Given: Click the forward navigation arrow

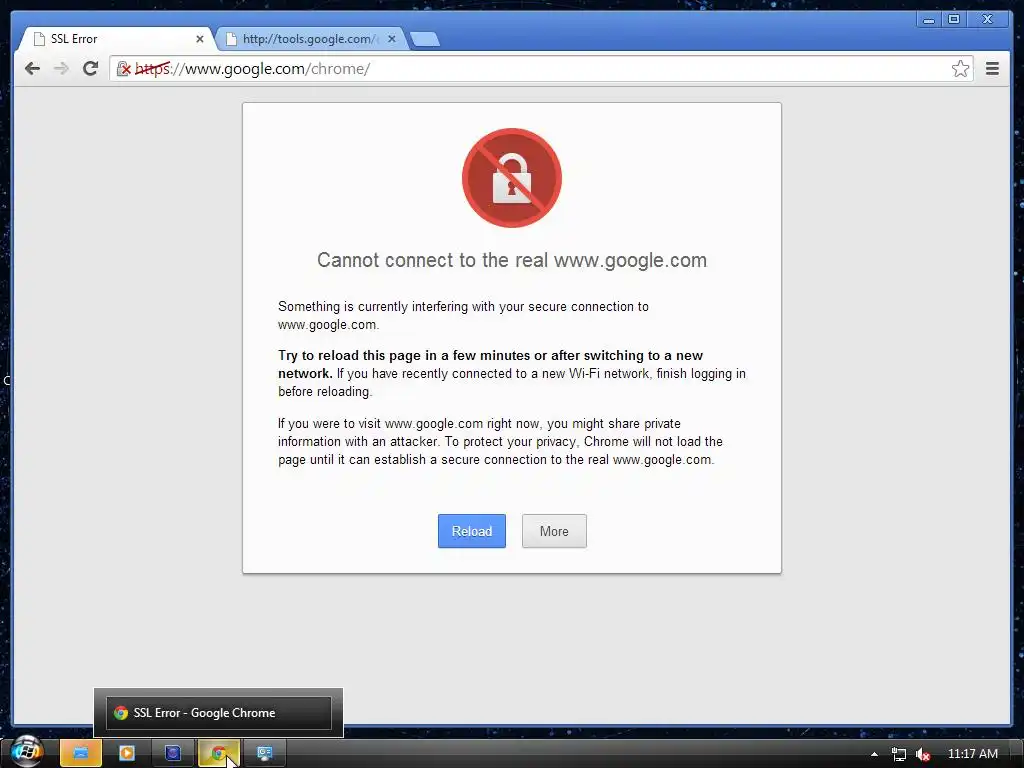Looking at the screenshot, I should pos(61,69).
